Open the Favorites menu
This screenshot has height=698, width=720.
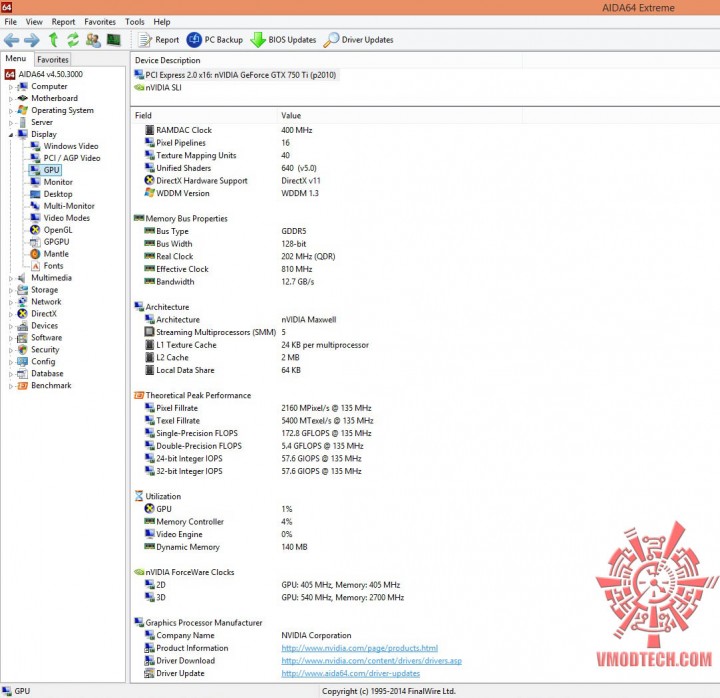pyautogui.click(x=100, y=22)
